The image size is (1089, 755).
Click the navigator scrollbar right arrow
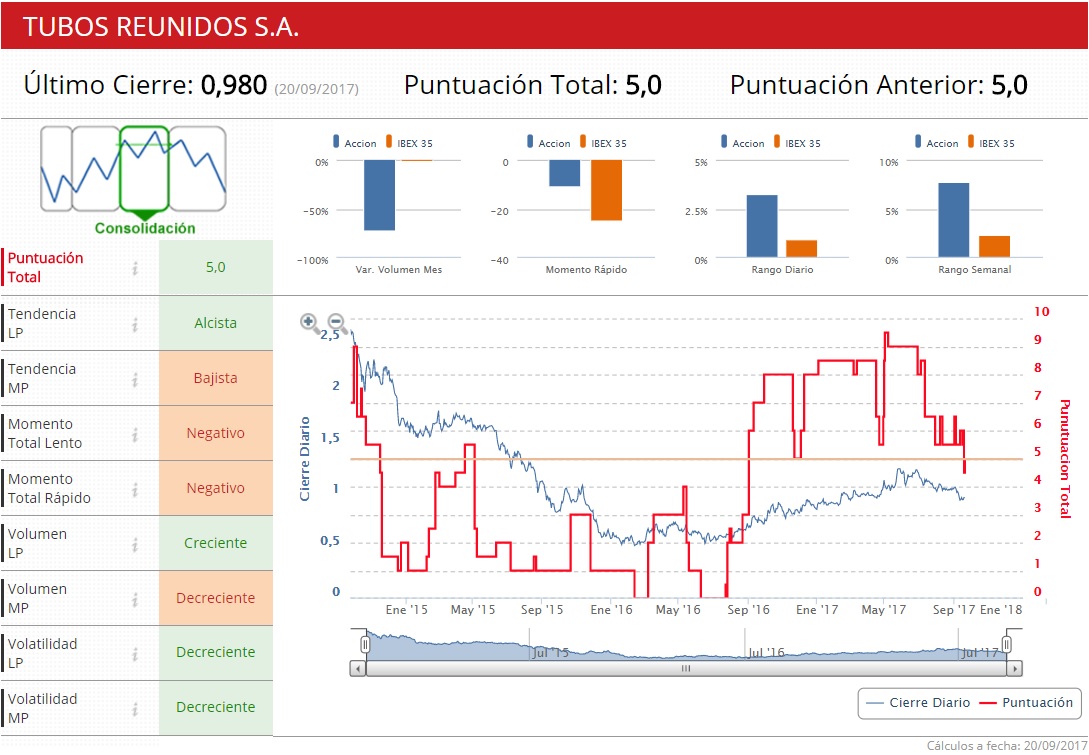pos(1015,669)
